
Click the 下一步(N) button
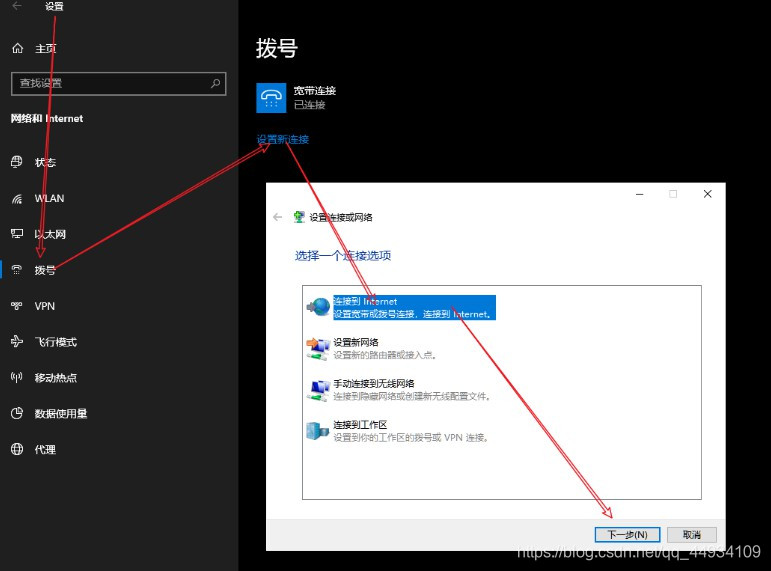pos(627,535)
